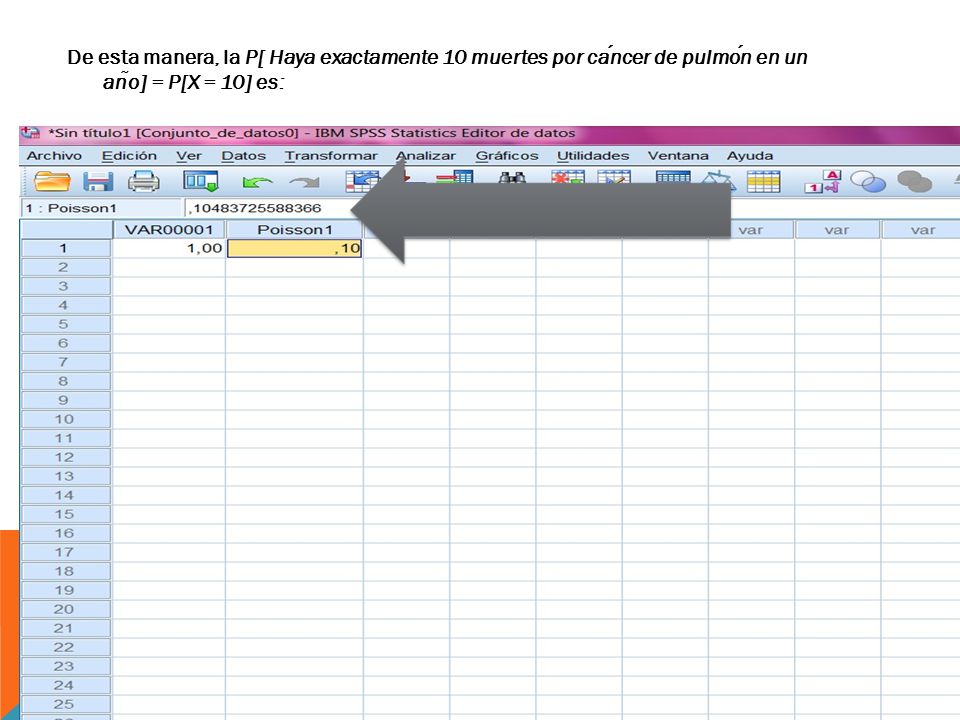Click the Split File toolbar icon
Image resolution: width=960 pixels, height=720 pixels.
click(673, 178)
